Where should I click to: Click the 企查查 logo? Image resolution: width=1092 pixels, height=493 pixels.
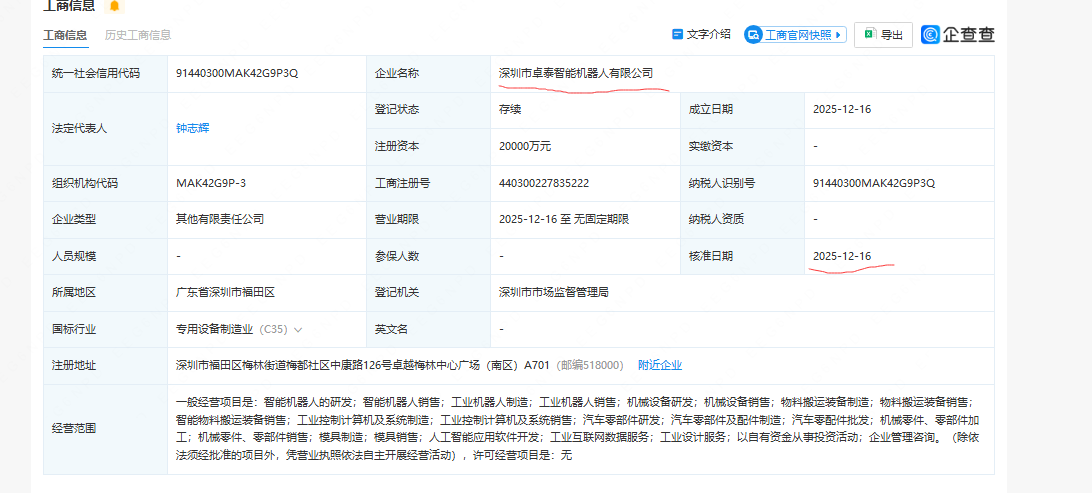958,35
